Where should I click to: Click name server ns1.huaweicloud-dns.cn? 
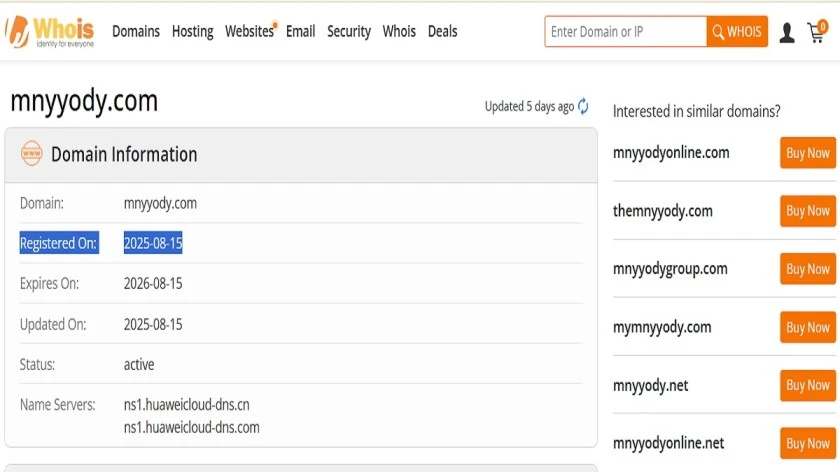pos(186,404)
